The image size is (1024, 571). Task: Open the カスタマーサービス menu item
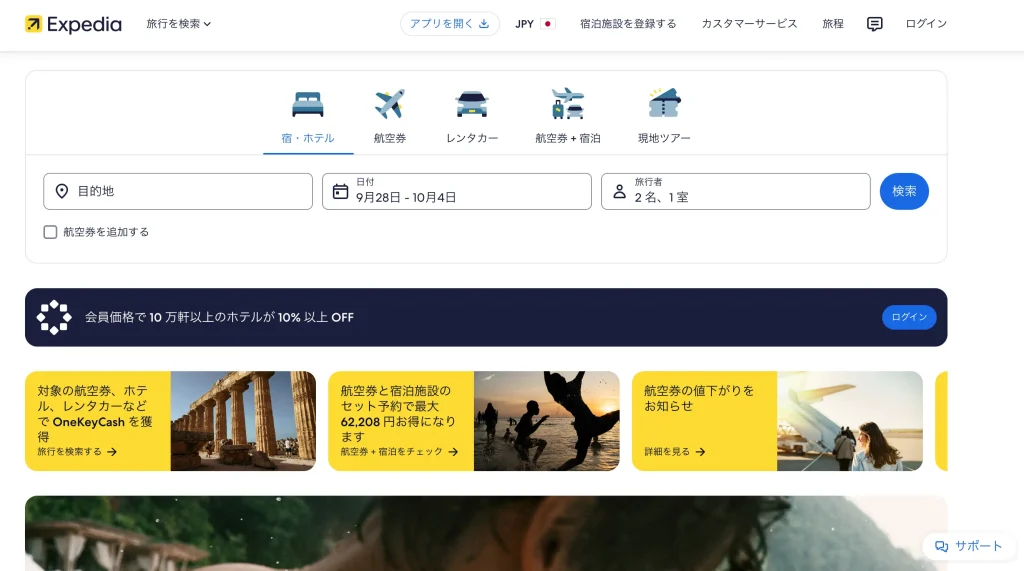tap(749, 24)
